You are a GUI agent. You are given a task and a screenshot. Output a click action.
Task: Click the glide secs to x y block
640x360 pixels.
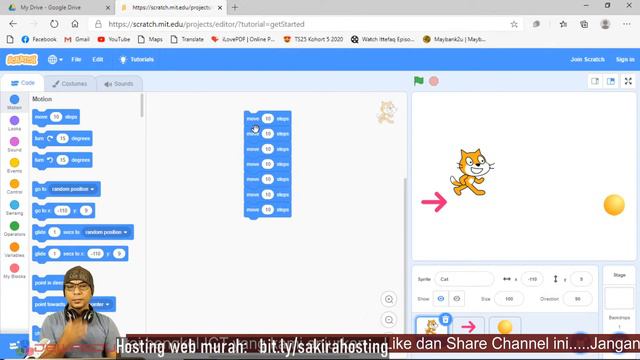point(80,254)
